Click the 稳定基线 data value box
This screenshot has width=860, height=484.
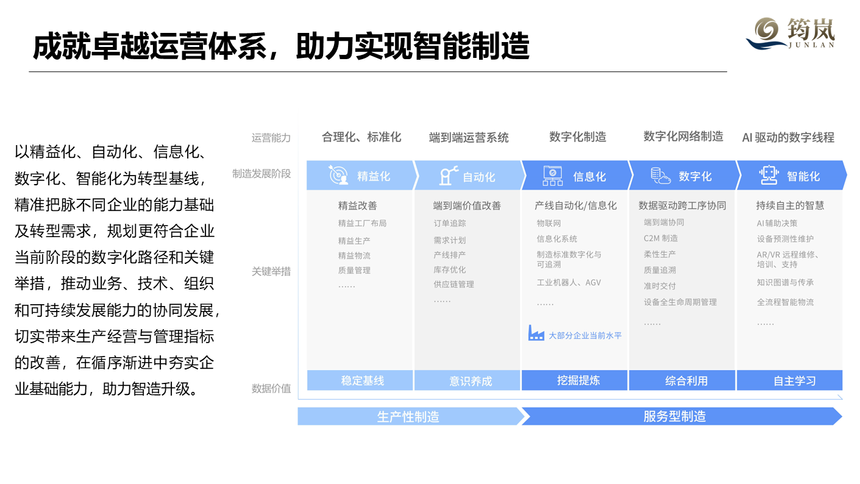tap(360, 380)
